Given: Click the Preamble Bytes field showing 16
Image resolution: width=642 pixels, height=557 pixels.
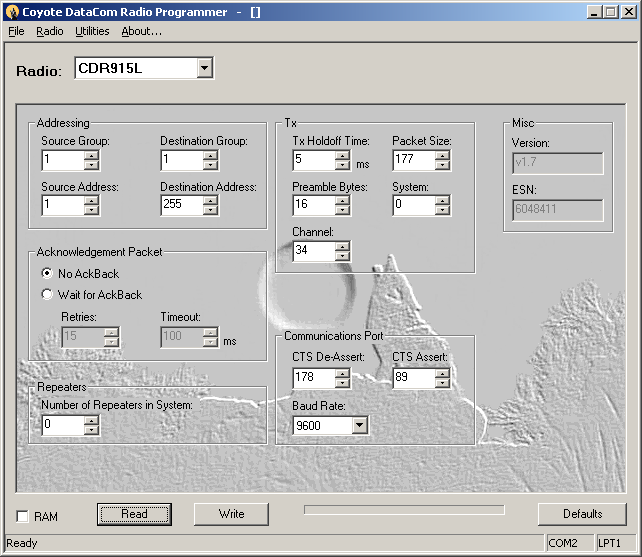Looking at the screenshot, I should point(314,205).
